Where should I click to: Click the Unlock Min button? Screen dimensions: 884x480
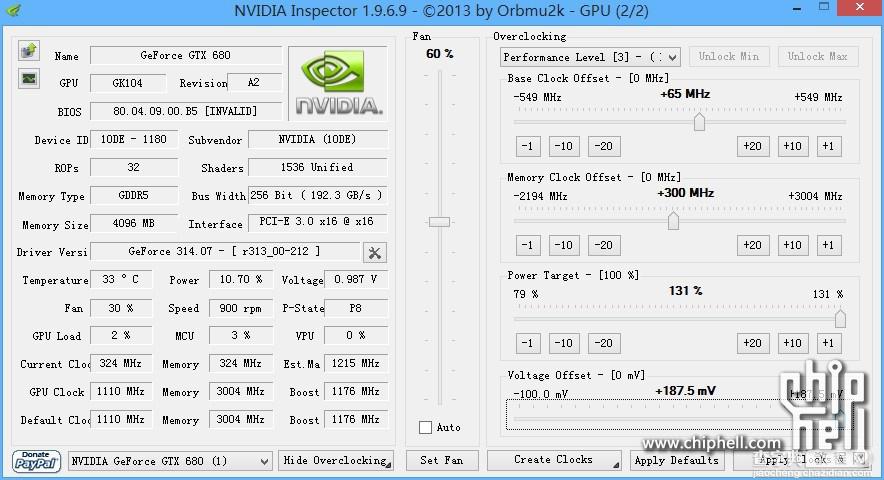pyautogui.click(x=728, y=56)
